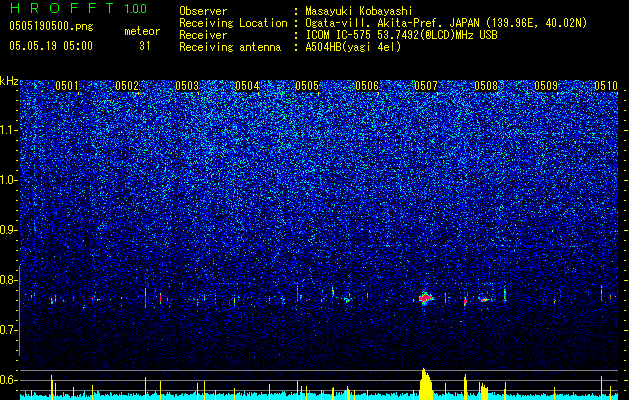Screen dimensions: 629x400
Task: Click the 0508 time marker
Action: [486, 85]
